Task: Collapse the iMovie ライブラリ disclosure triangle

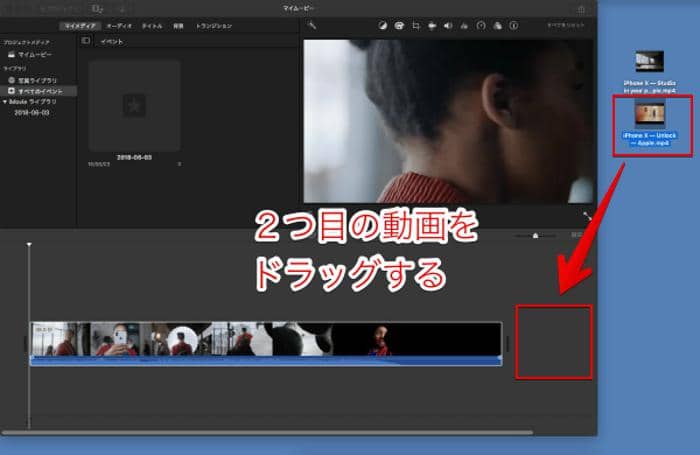Action: tap(5, 102)
